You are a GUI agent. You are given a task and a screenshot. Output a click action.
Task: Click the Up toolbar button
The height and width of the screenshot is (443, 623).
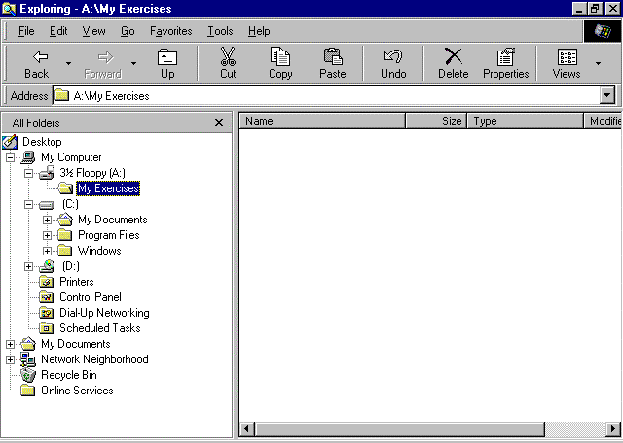tap(167, 63)
